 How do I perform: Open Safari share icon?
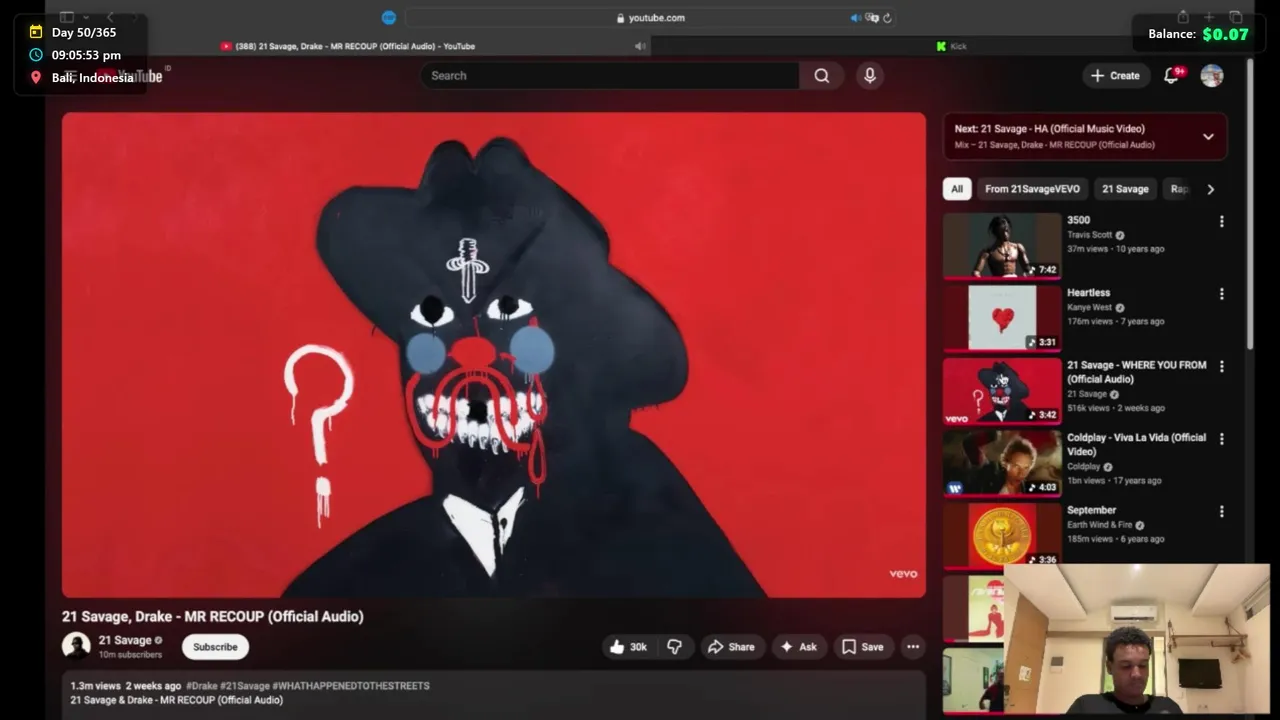[x=1183, y=17]
